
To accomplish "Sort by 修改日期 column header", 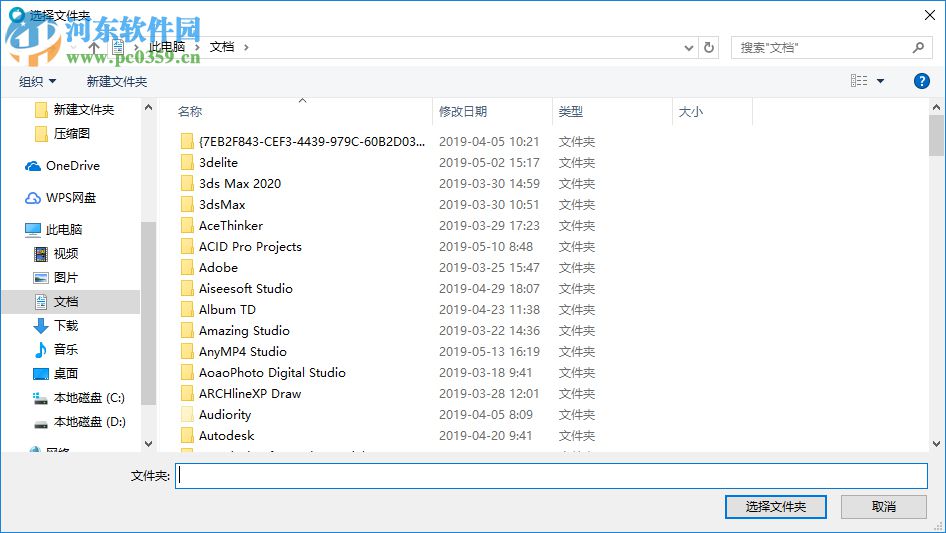I will click(463, 112).
